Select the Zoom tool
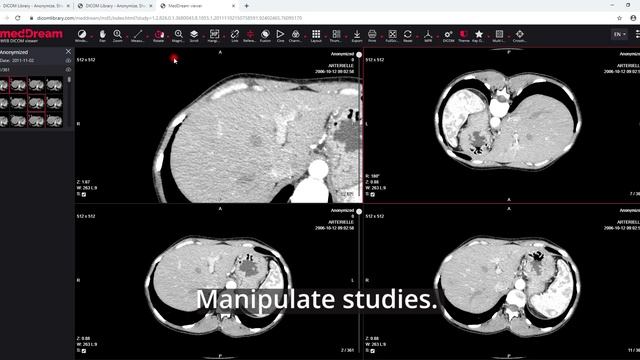640x360 pixels. pos(118,35)
